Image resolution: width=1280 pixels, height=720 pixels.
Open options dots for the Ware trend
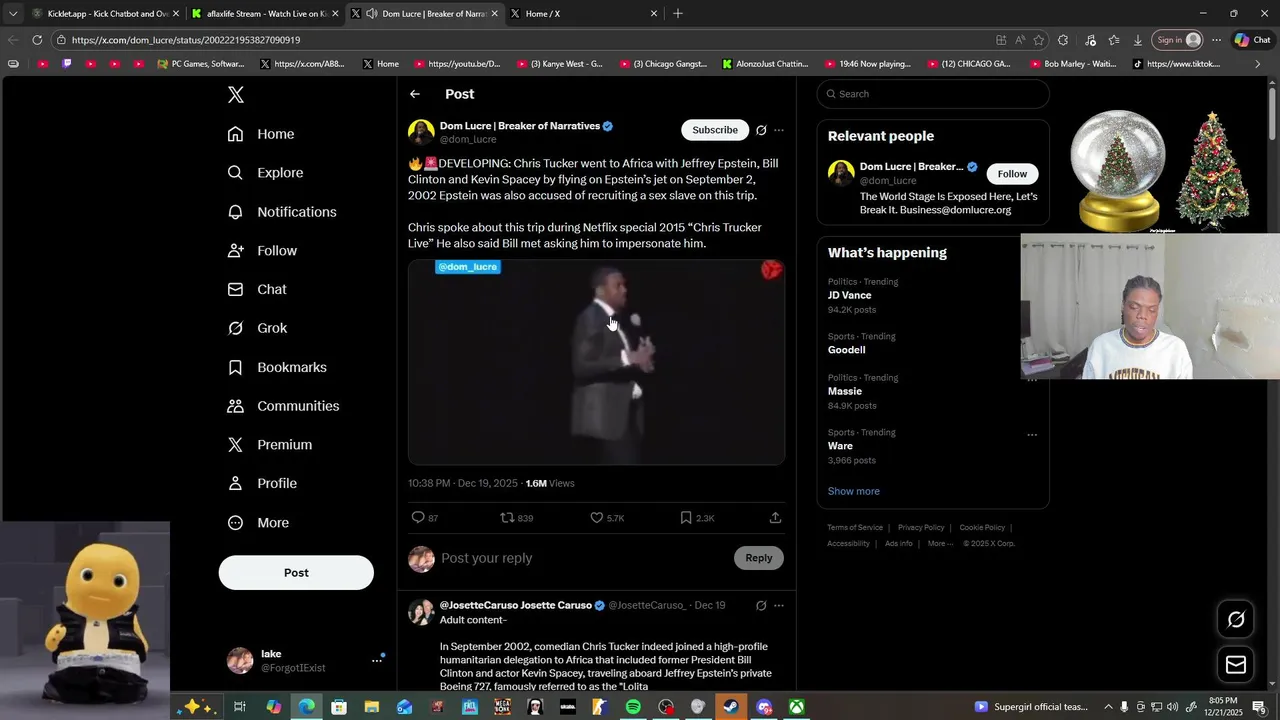1032,435
